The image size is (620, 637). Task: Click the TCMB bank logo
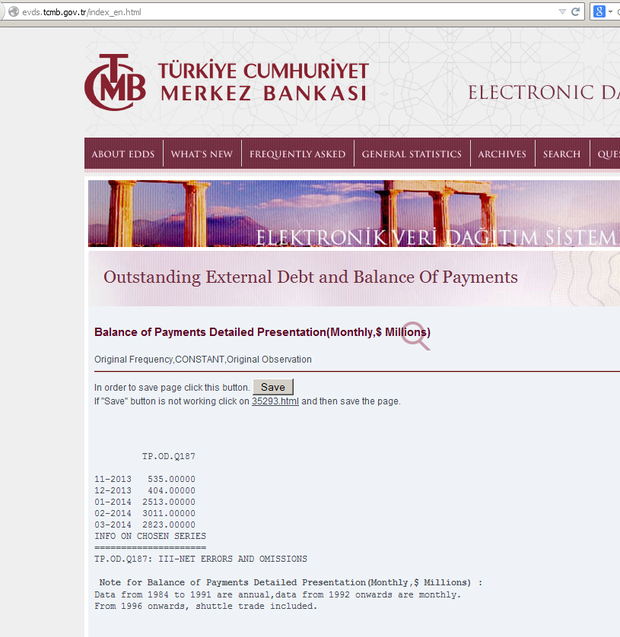[x=115, y=82]
